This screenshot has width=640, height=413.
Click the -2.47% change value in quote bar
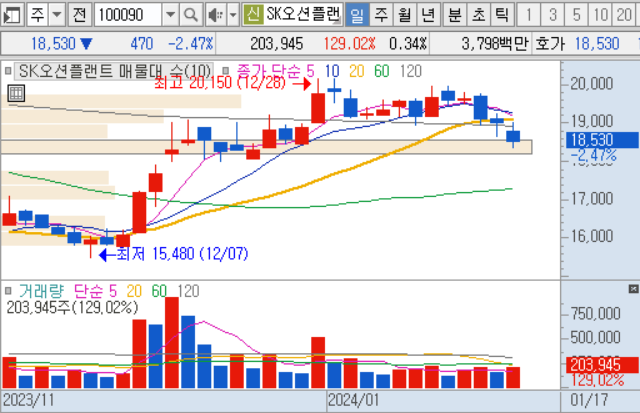(191, 43)
